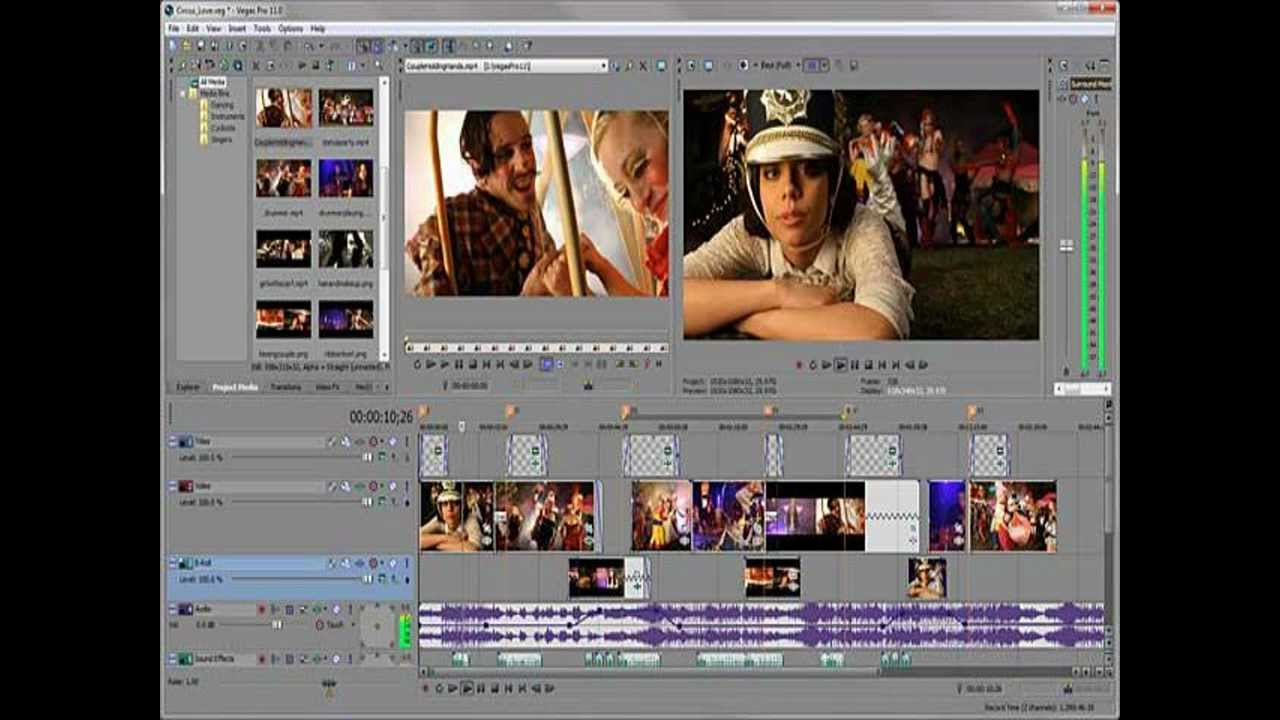This screenshot has height=720, width=1280.
Task: Minimize the B-Roll track header
Action: click(x=172, y=564)
